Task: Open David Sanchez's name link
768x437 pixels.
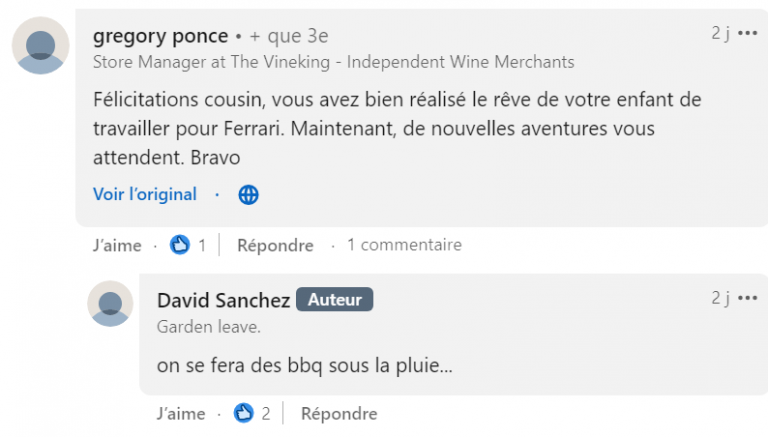Action: tap(224, 300)
